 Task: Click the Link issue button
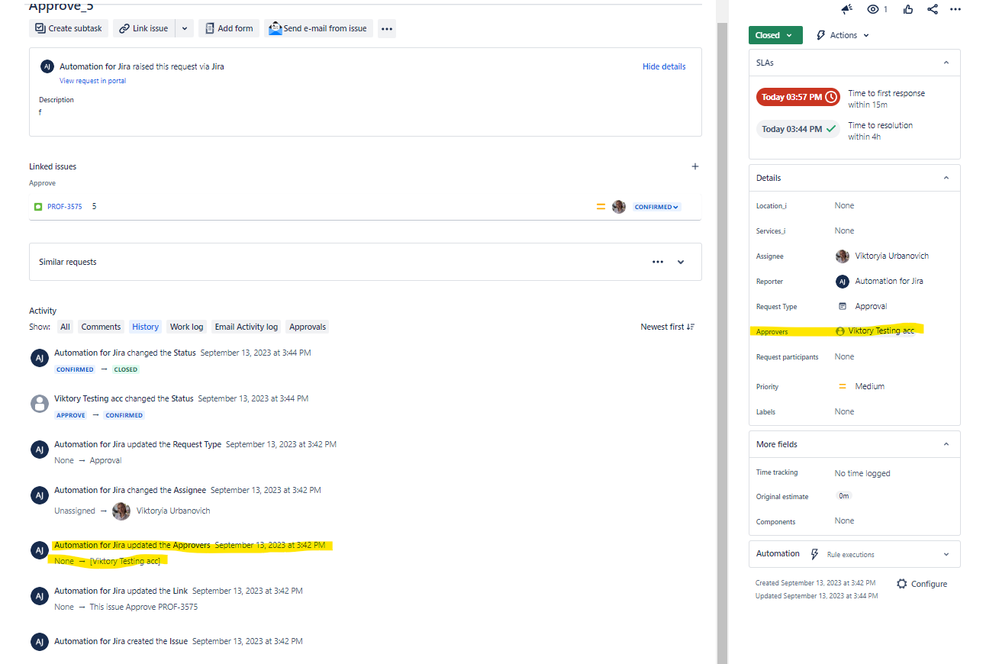coord(144,29)
